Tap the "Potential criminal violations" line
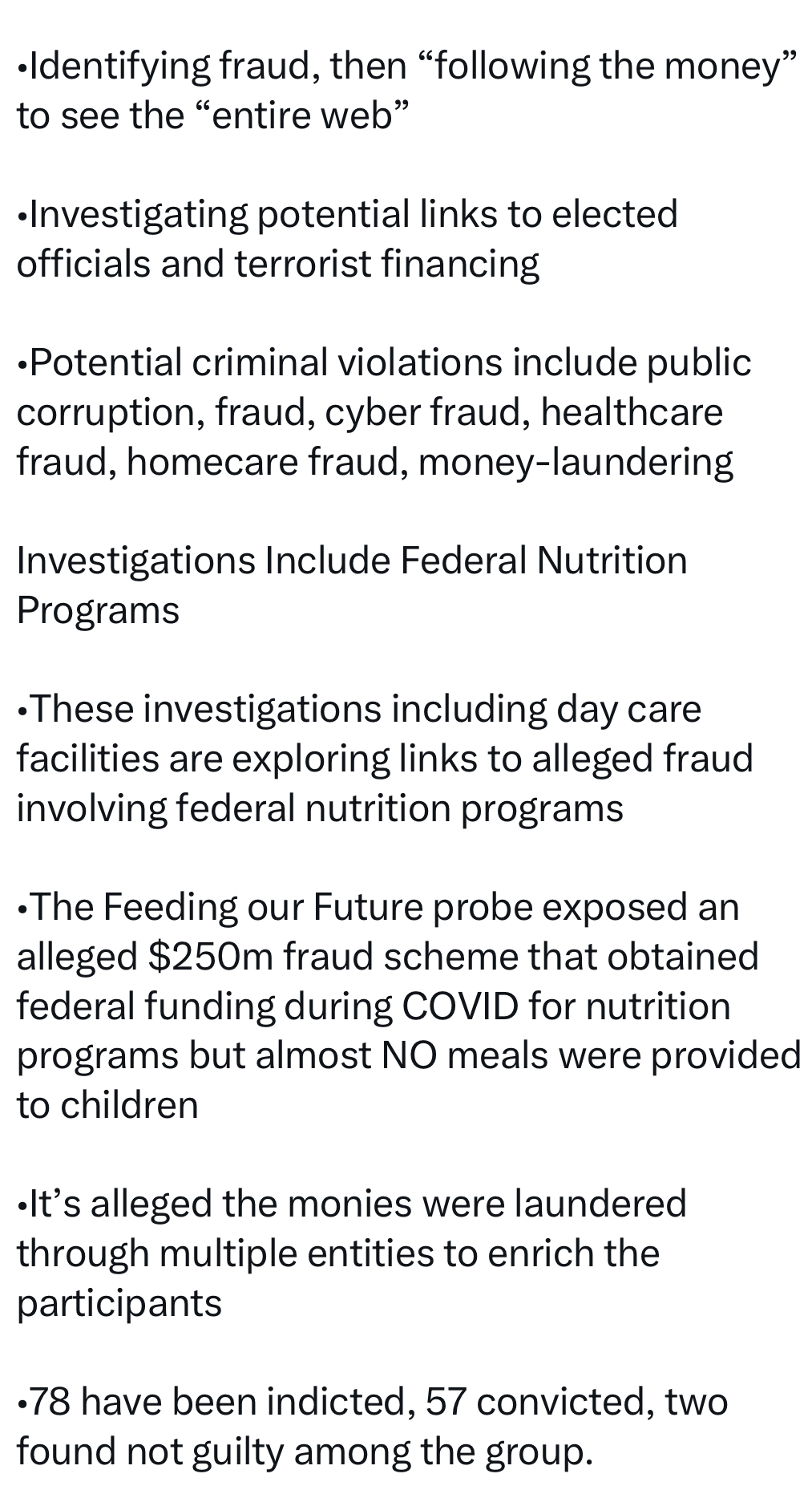The height and width of the screenshot is (1490, 812). click(383, 362)
